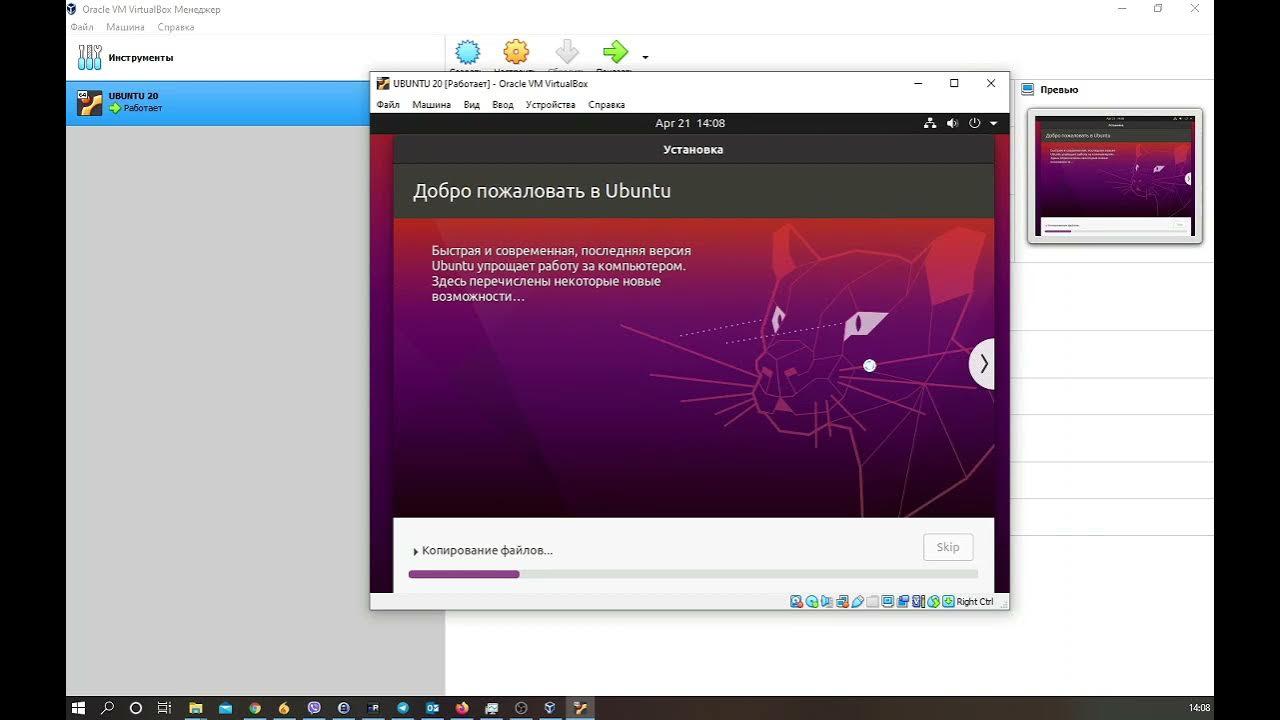Click the network adapter icon in VM status bar
Screen dimensions: 1280x720
coord(842,602)
